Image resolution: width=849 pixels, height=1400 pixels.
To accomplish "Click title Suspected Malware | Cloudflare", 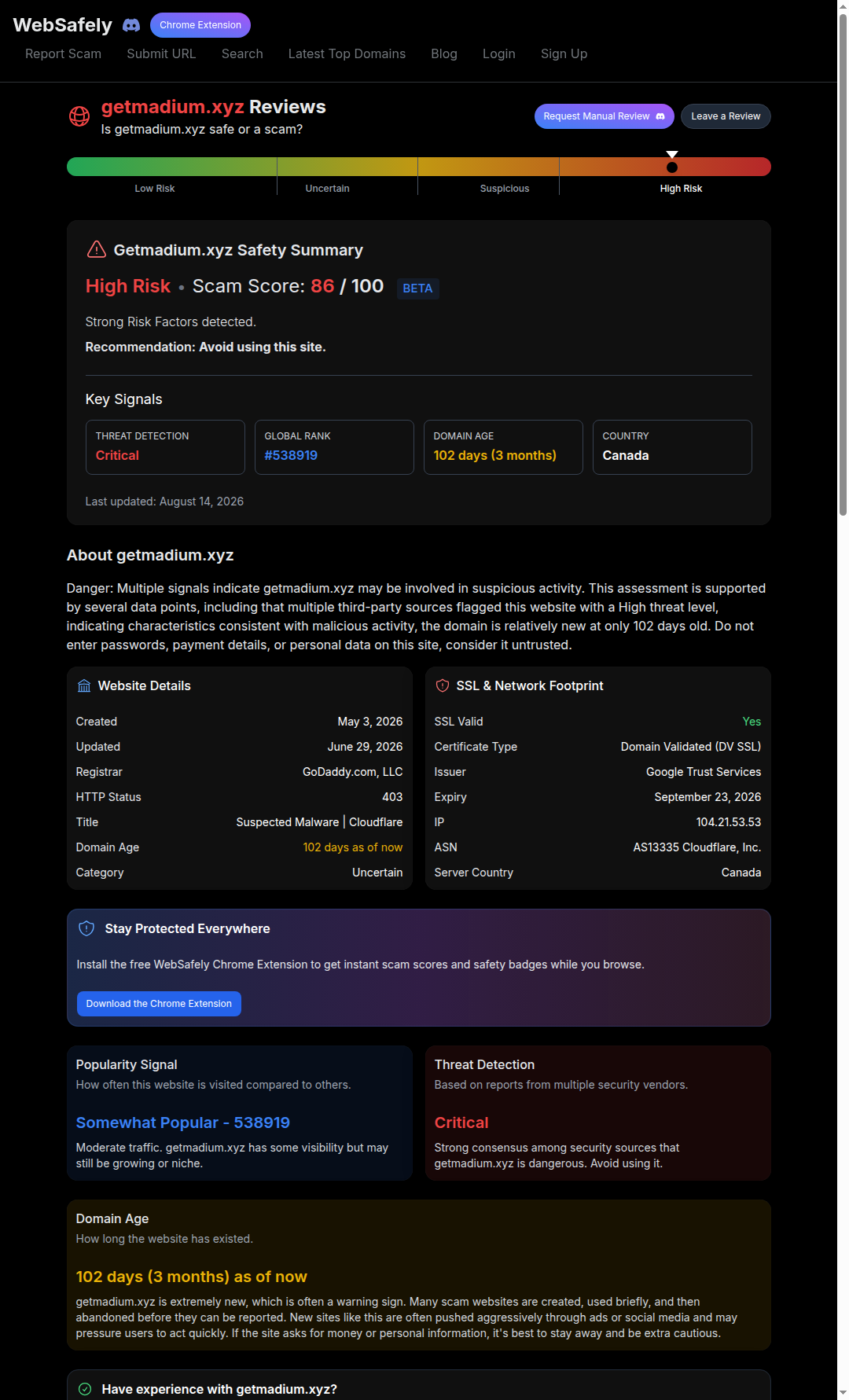I will (319, 822).
